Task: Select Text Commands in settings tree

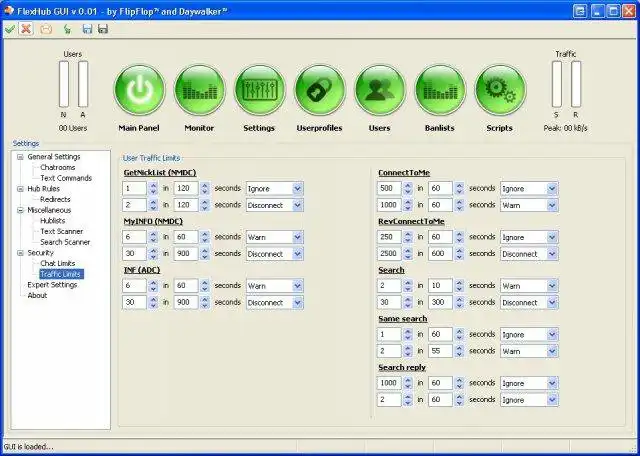Action: 66,178
